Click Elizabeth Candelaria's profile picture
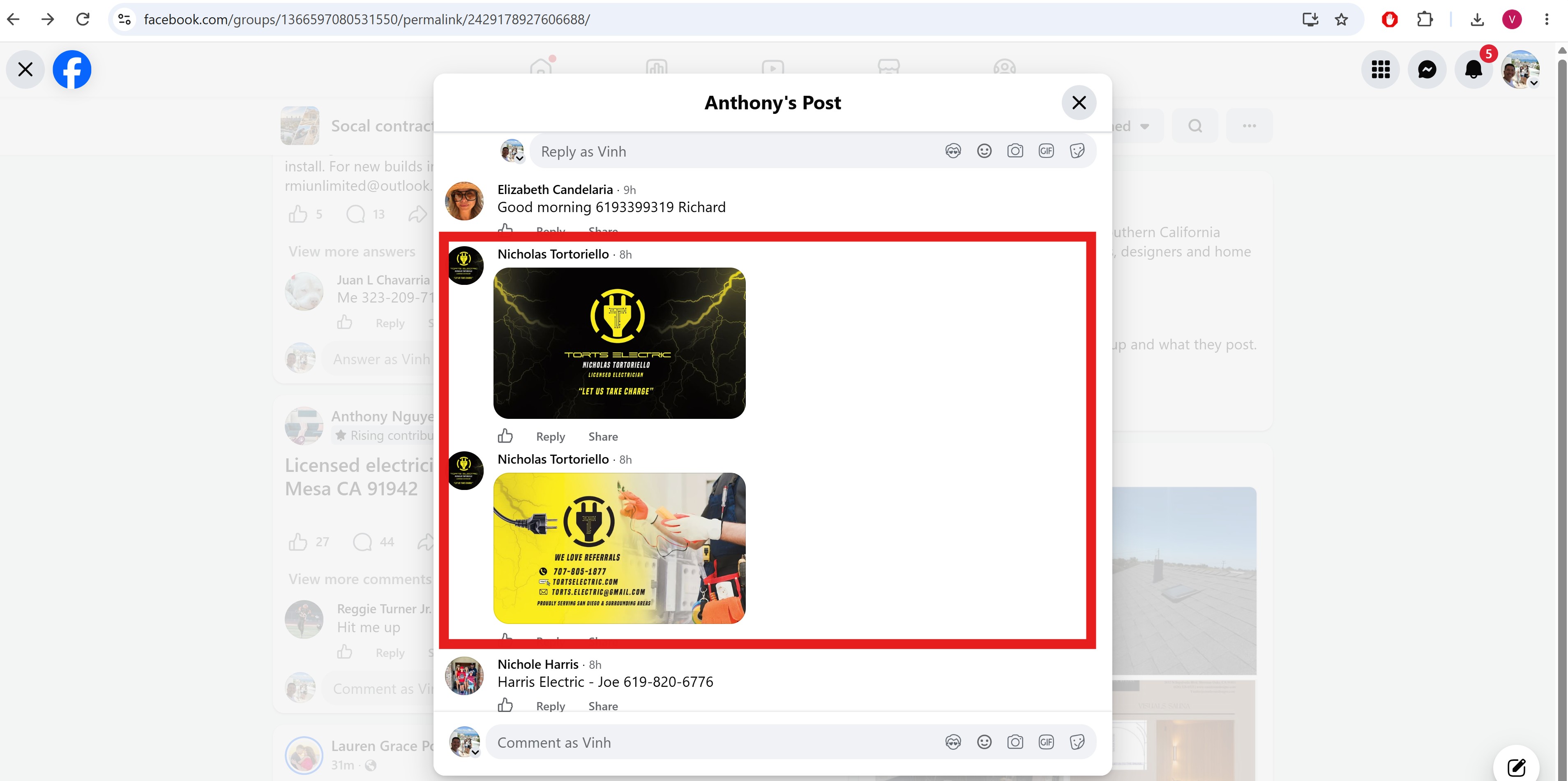Screen dimensions: 1568x781 tap(464, 200)
